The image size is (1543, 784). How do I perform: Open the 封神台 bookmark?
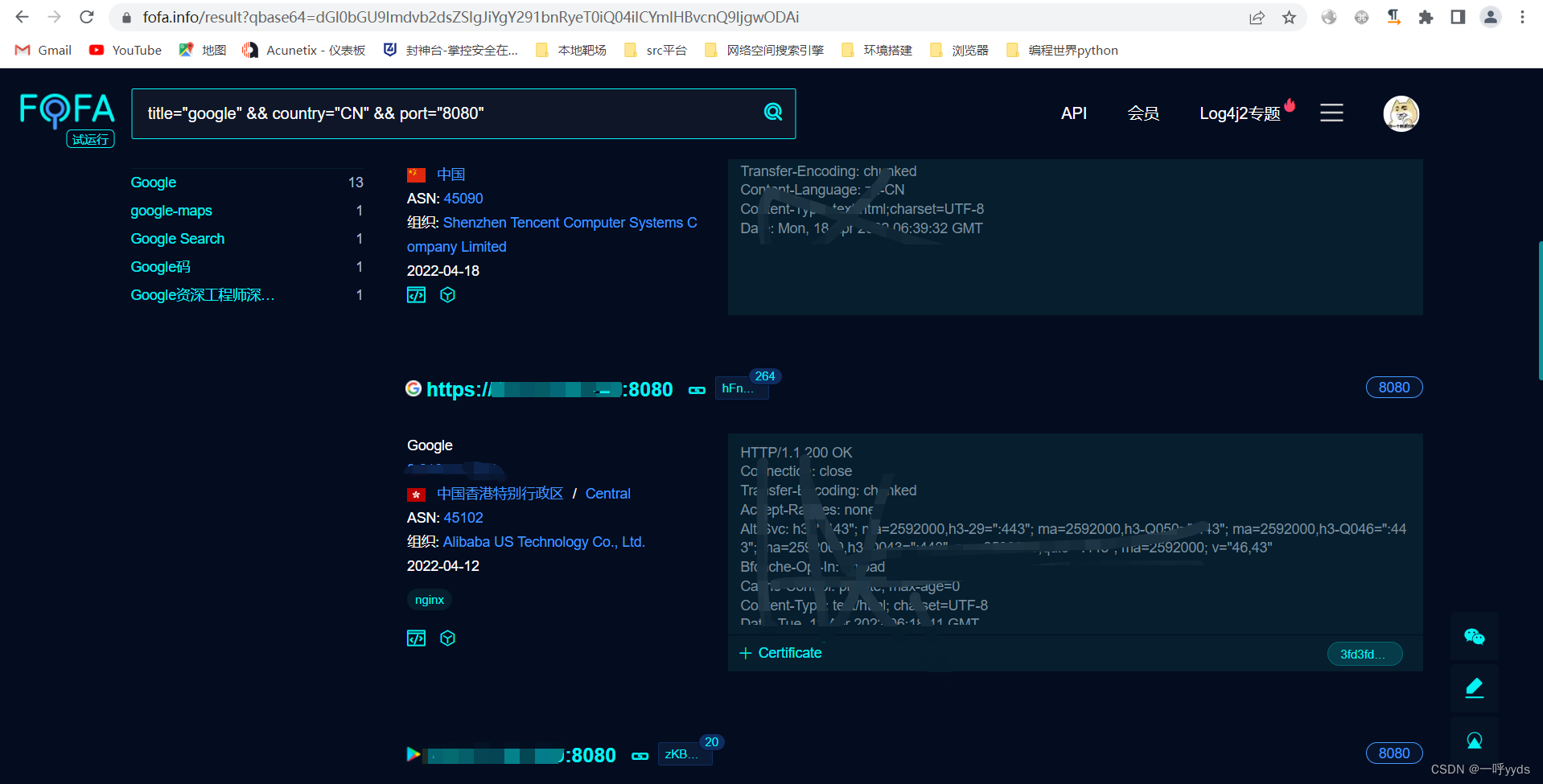tap(451, 50)
